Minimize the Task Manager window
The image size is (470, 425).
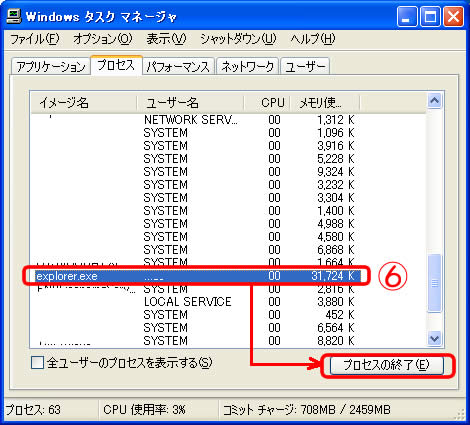coord(407,17)
